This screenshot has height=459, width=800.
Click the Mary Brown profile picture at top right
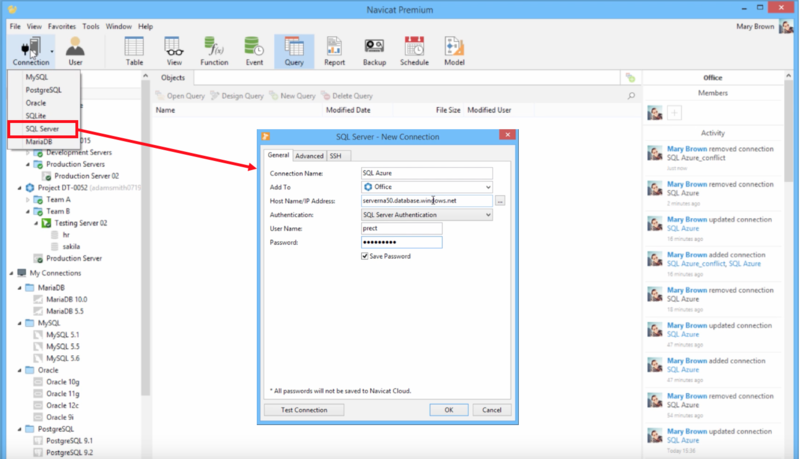point(786,27)
